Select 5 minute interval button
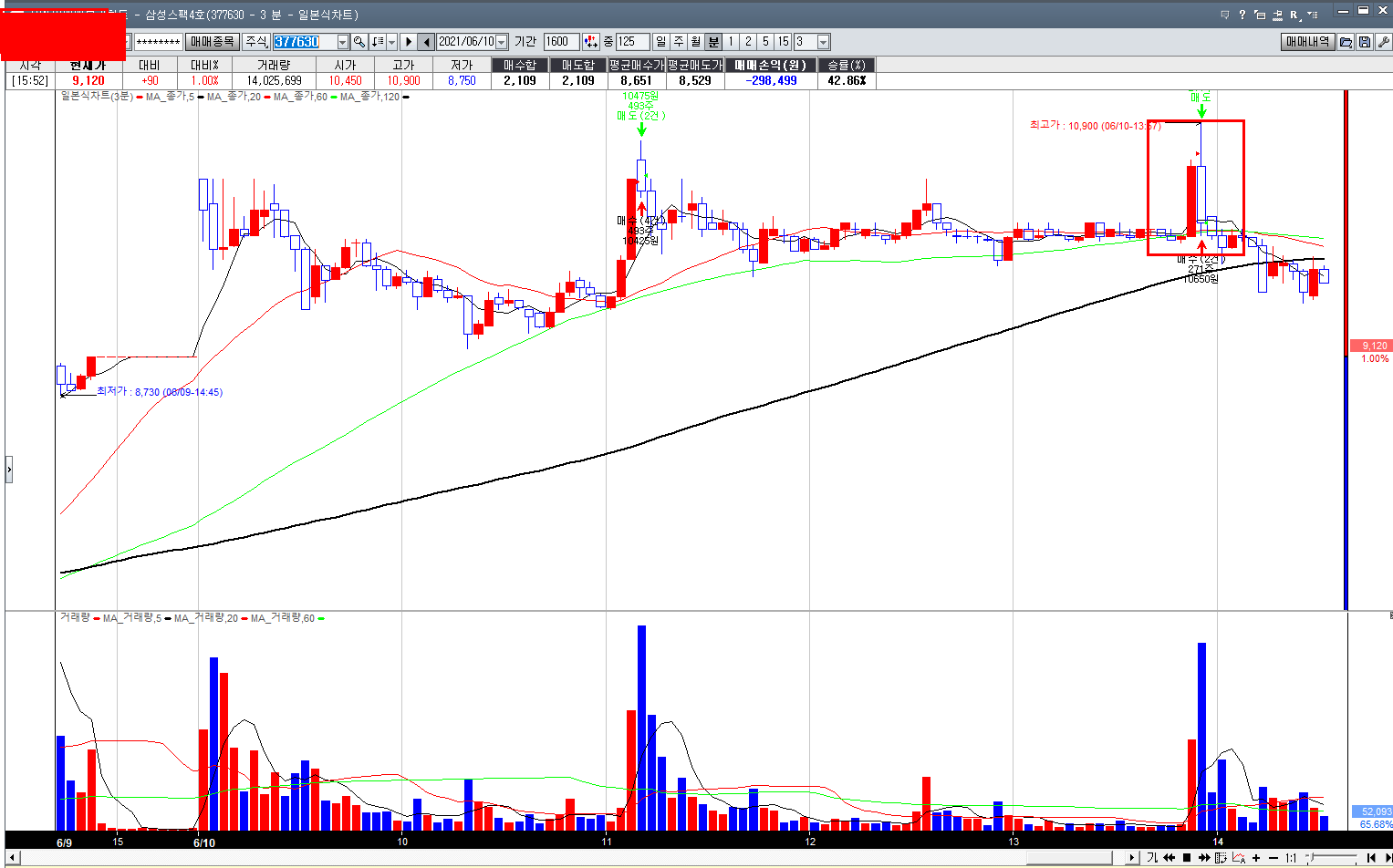1393x868 pixels. coord(765,42)
